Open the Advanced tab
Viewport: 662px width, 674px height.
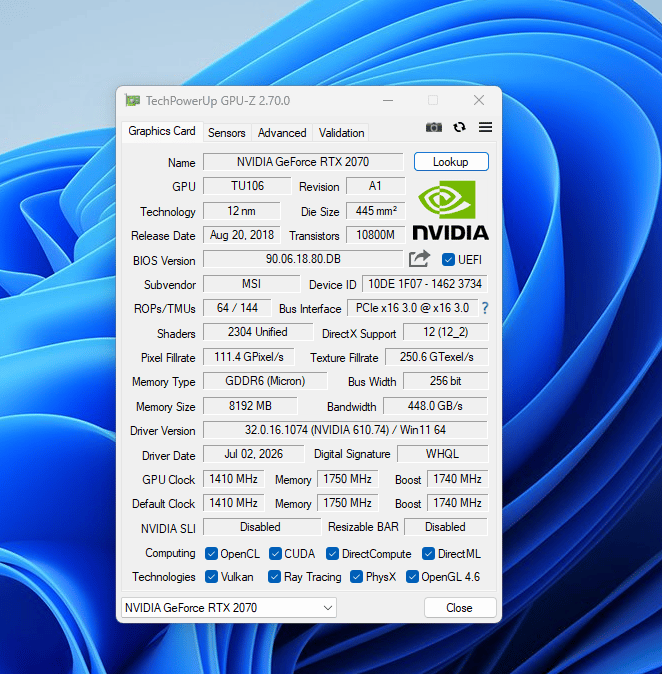(282, 133)
